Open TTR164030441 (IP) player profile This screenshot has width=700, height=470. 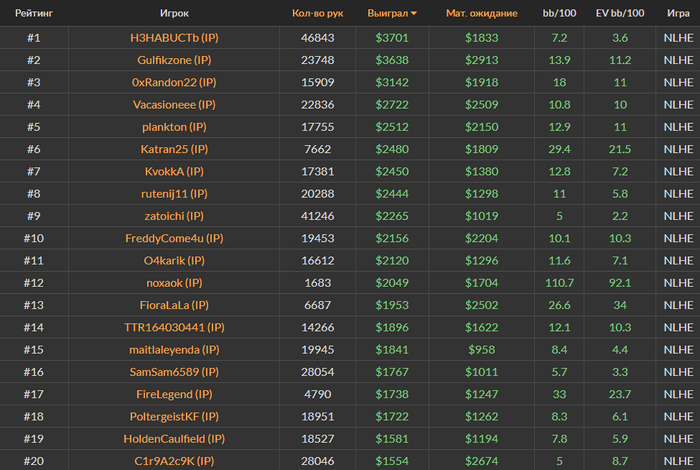tap(174, 327)
